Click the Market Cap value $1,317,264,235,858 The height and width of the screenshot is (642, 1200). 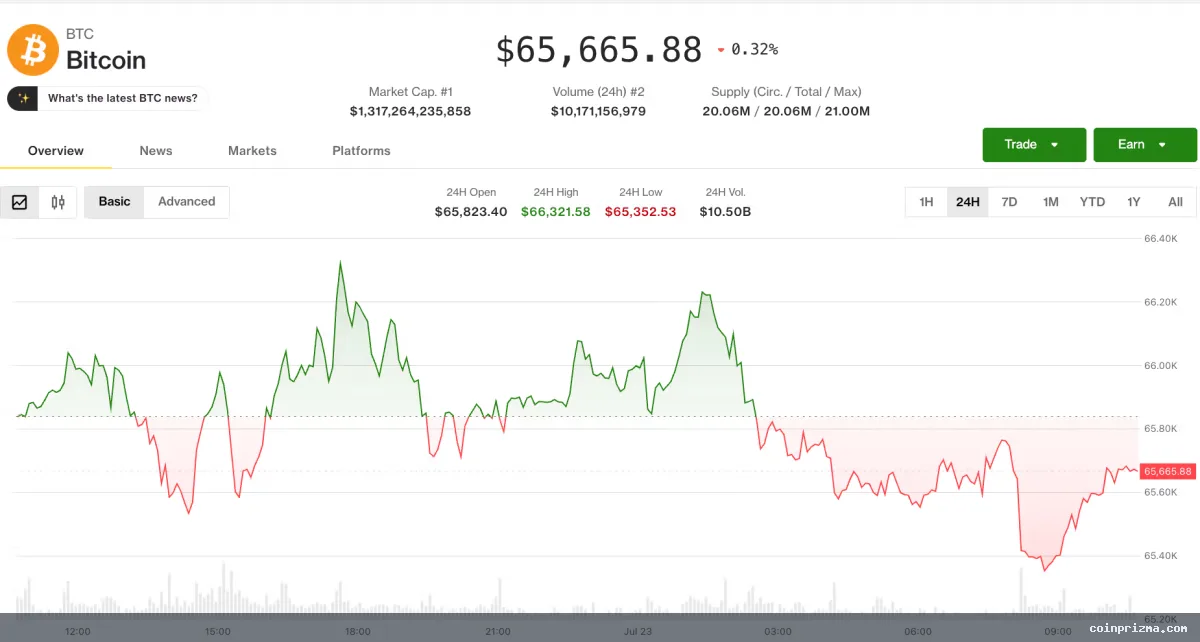coord(410,111)
